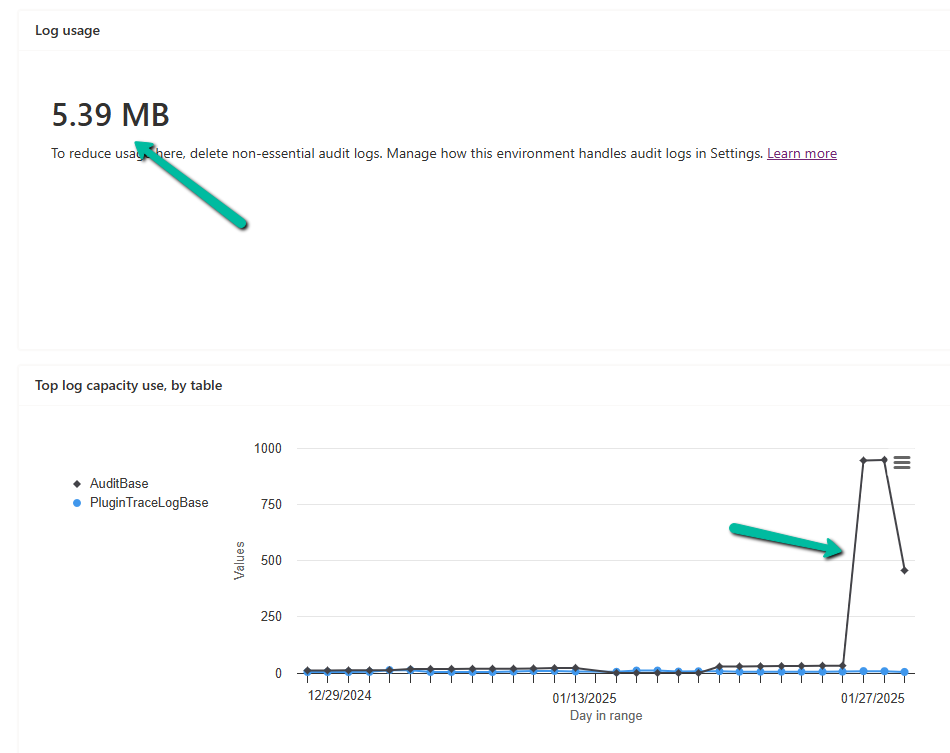
Task: Click the 750 value axis label
Action: (x=270, y=504)
